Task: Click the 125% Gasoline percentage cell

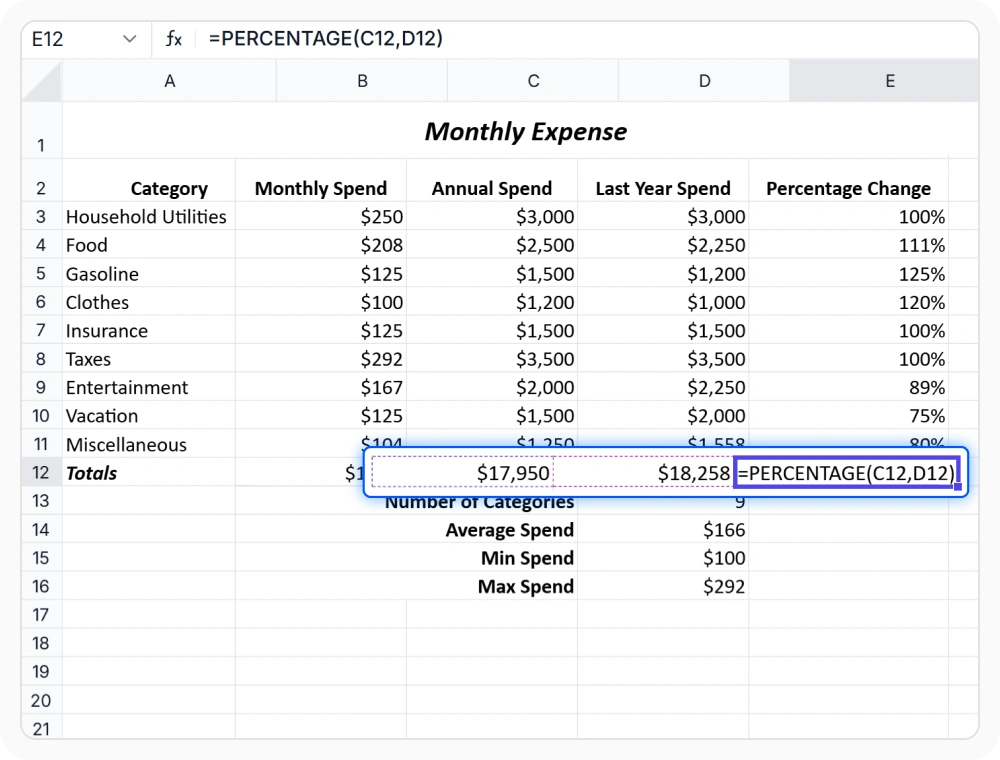Action: pyautogui.click(x=848, y=274)
